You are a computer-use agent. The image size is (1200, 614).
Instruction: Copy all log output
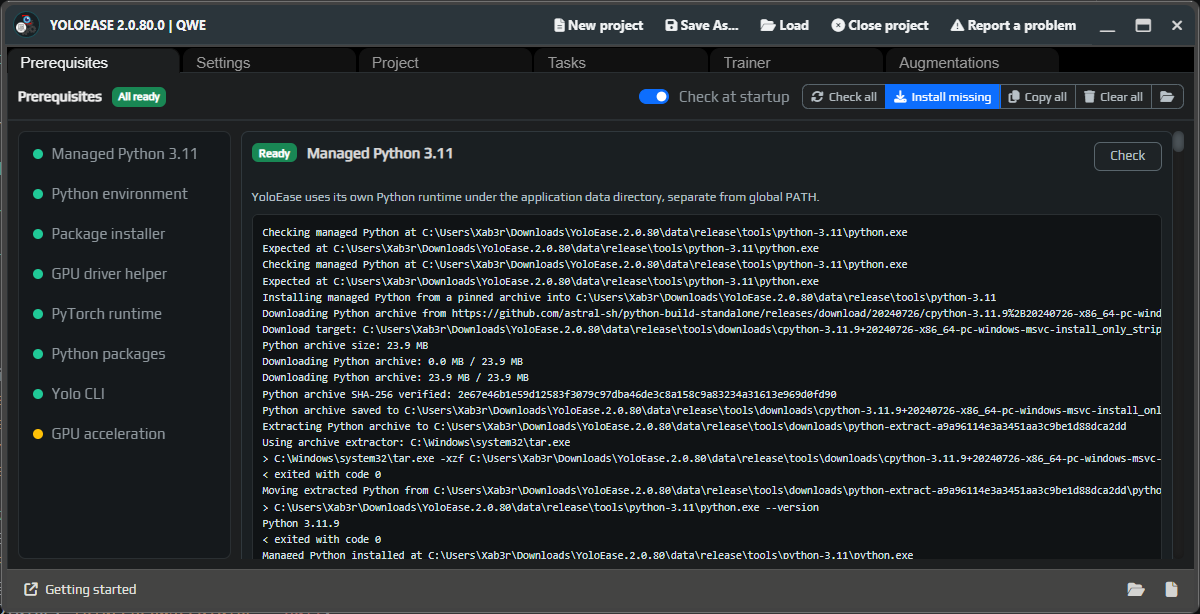pos(1038,97)
